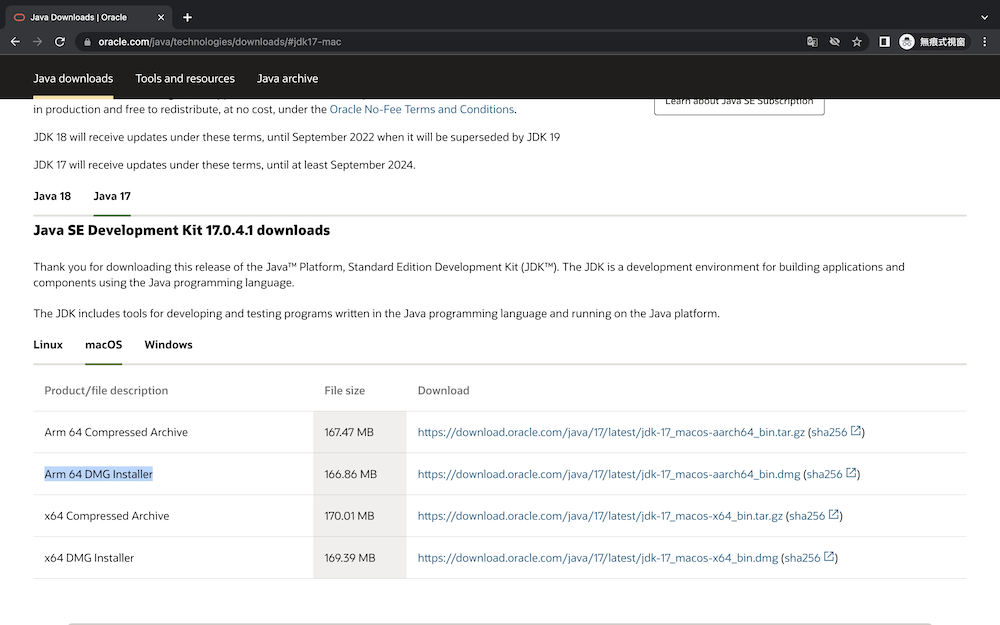Image resolution: width=1000 pixels, height=625 pixels.
Task: Open the Chrome three-dot menu
Action: click(984, 42)
